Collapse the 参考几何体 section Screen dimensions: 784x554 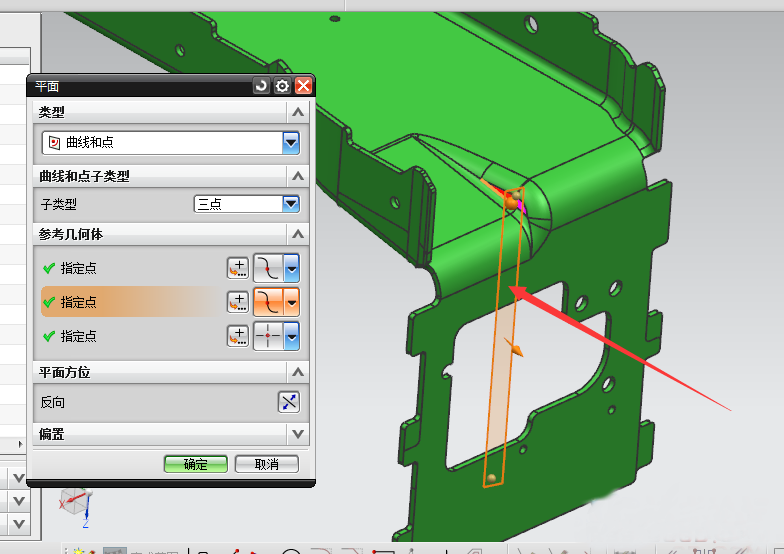(297, 234)
